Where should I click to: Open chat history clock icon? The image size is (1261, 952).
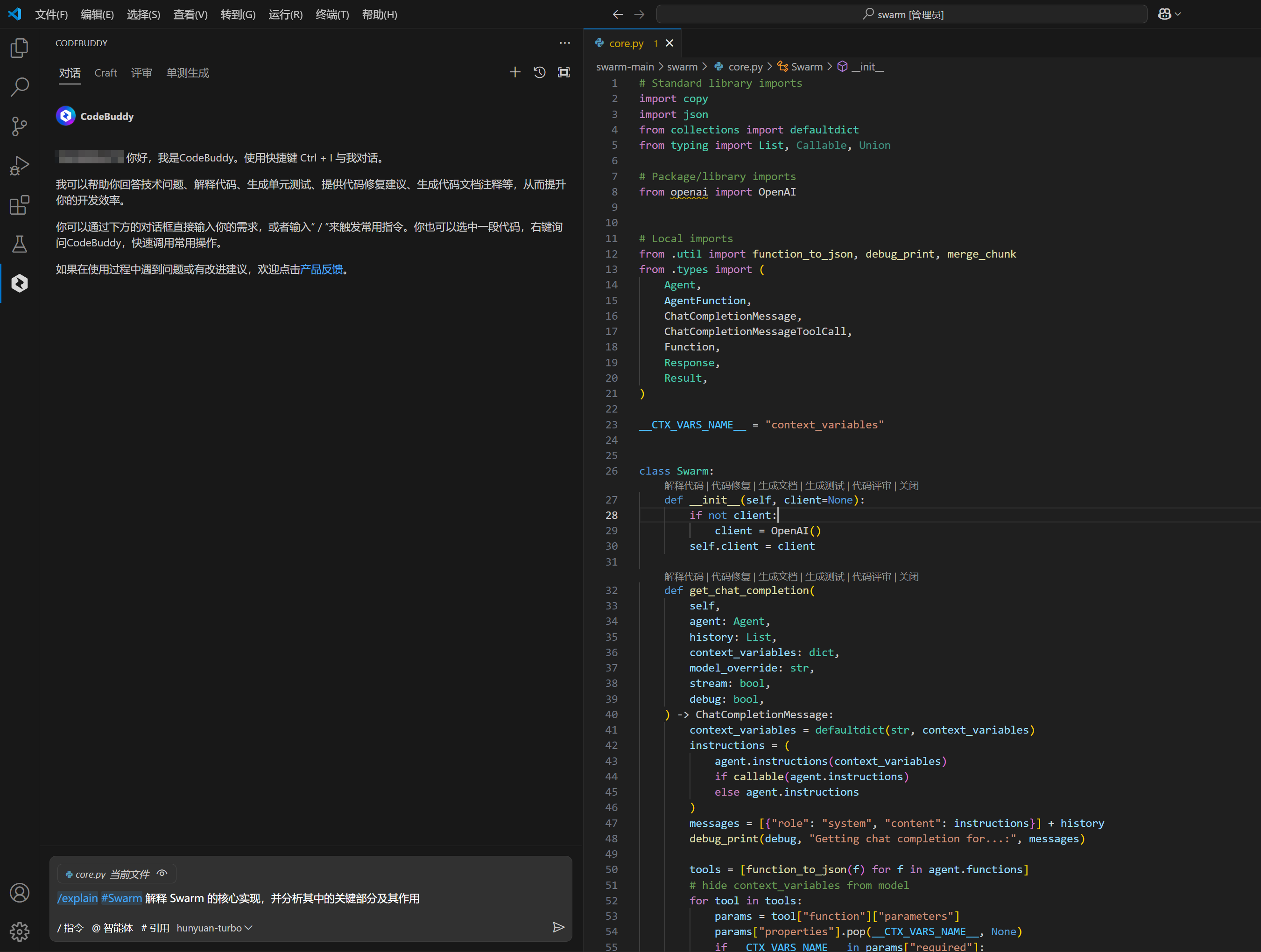point(539,72)
